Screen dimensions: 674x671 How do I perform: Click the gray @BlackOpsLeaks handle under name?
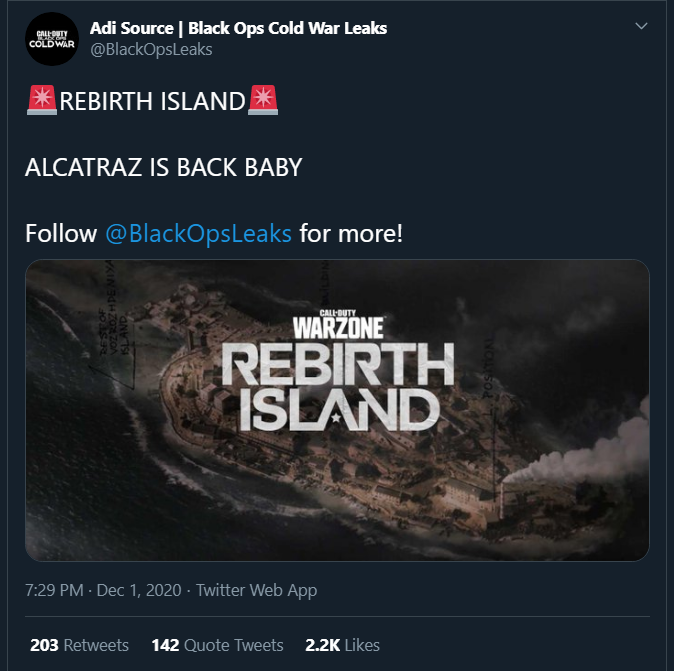point(151,49)
